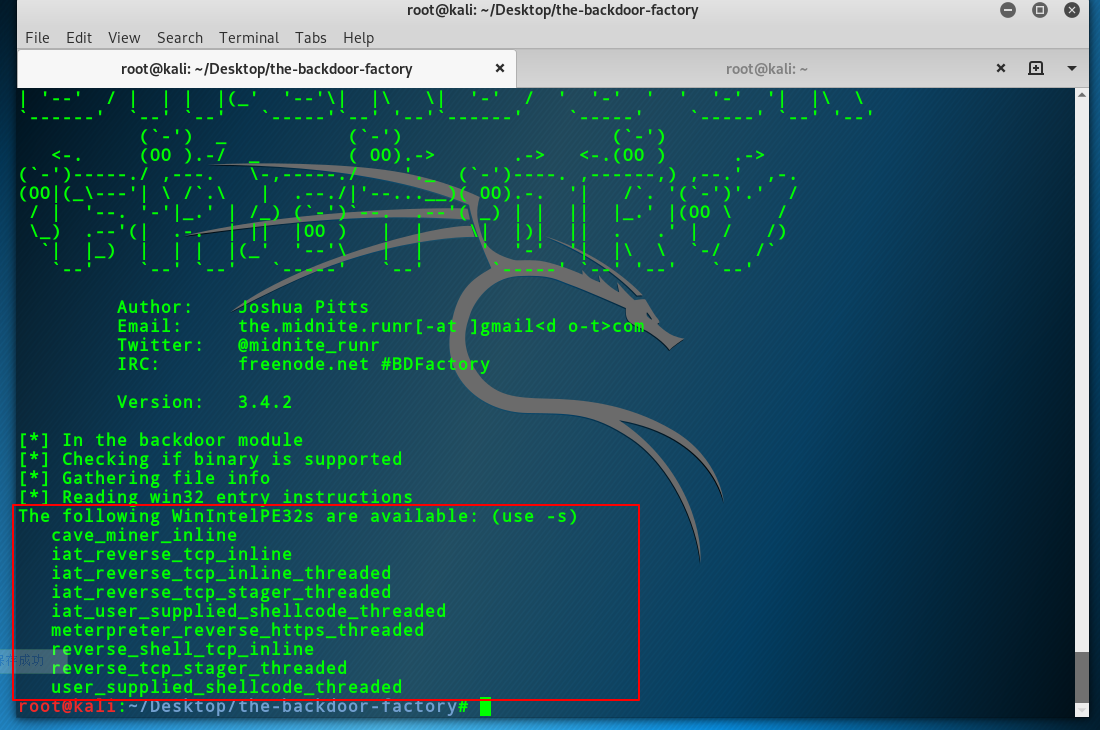This screenshot has height=730, width=1100.
Task: Click 'In the backdoor module' line
Action: [161, 440]
